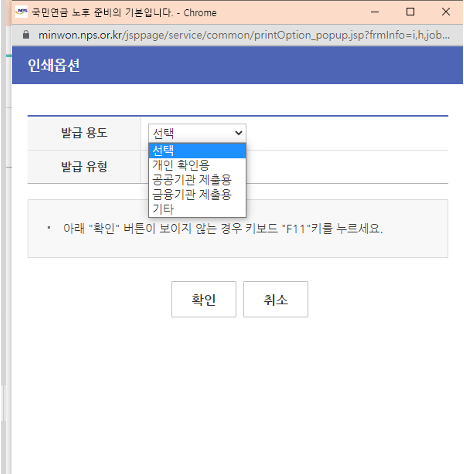Choose 기타 option in dropdown list
This screenshot has width=464, height=474.
[197, 209]
